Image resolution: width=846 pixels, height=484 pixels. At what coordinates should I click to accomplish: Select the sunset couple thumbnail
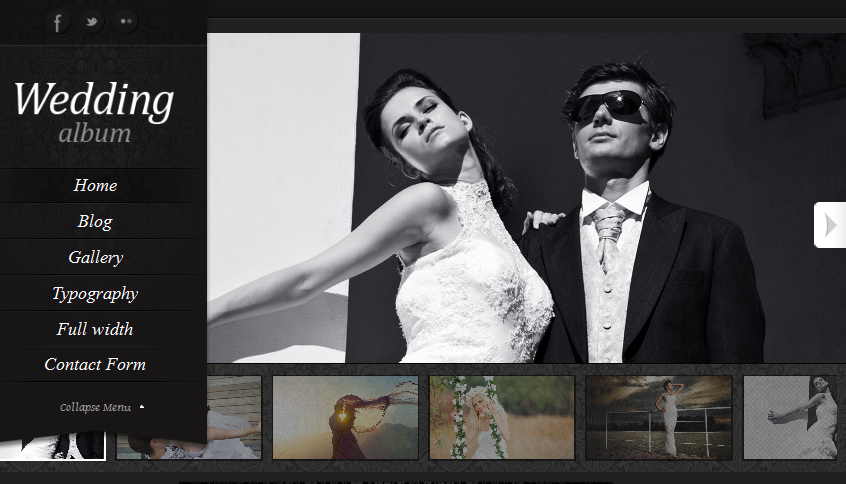[345, 418]
